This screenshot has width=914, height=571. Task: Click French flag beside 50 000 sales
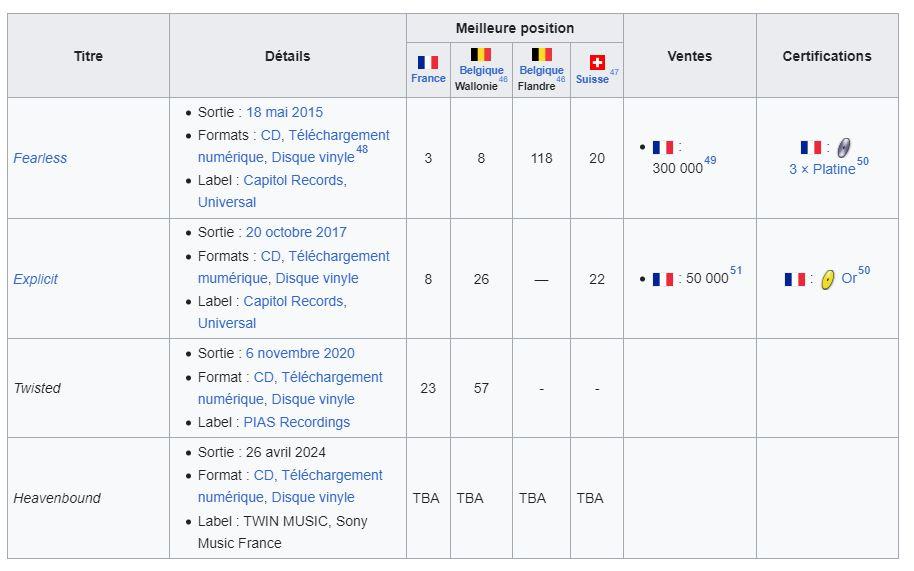tap(663, 279)
